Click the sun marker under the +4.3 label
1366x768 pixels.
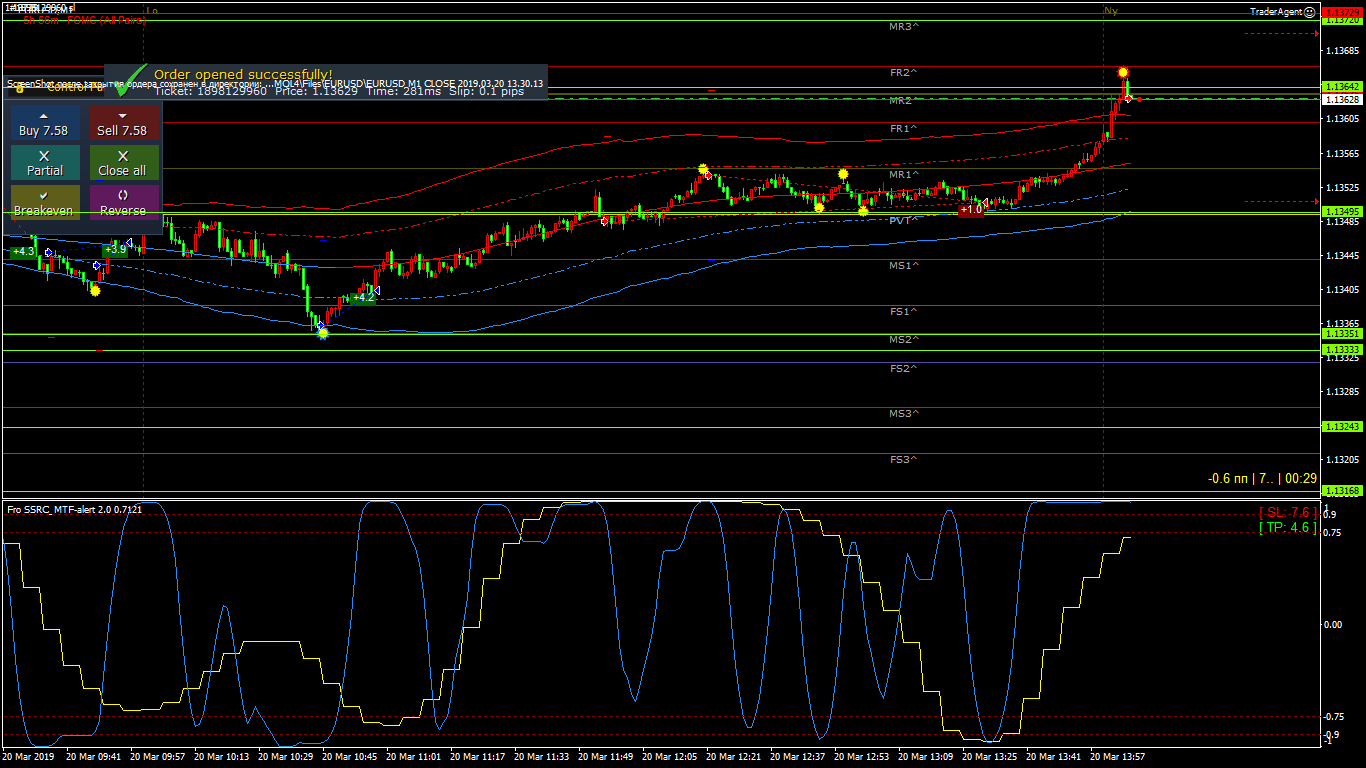(x=95, y=290)
